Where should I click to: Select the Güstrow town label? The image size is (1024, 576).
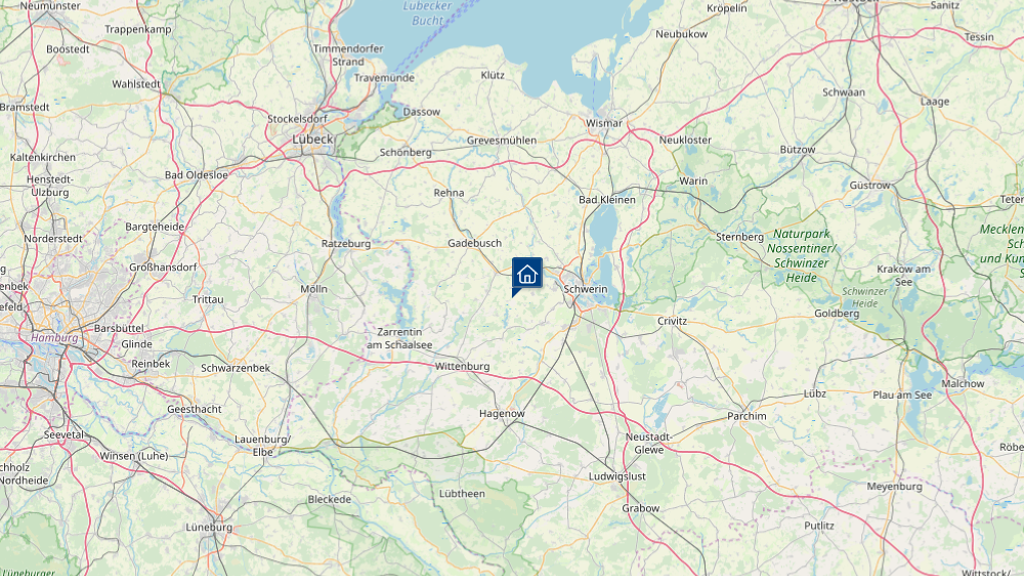(870, 185)
